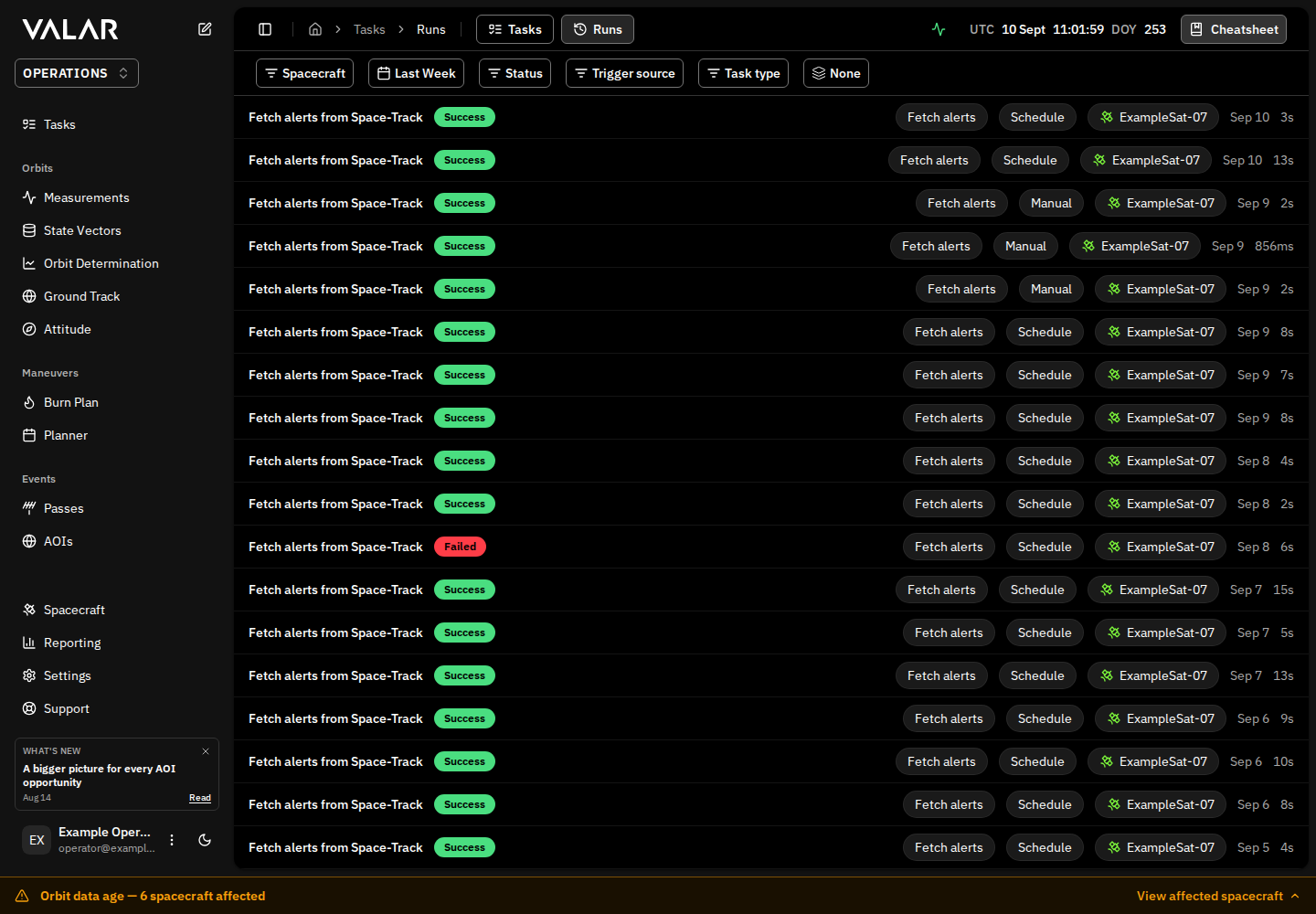Open the OPERATIONS workspace dropdown
The width and height of the screenshot is (1316, 914).
(77, 73)
